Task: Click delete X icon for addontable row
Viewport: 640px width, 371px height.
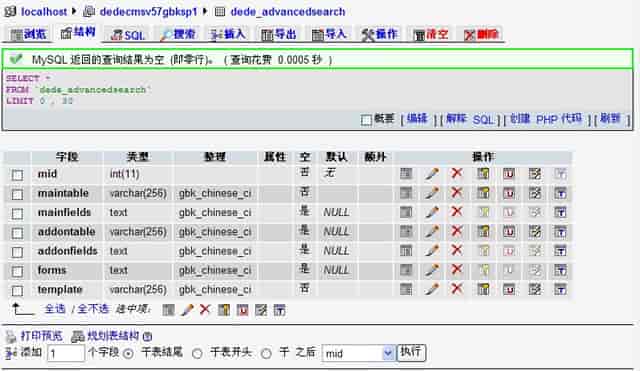Action: click(x=457, y=231)
